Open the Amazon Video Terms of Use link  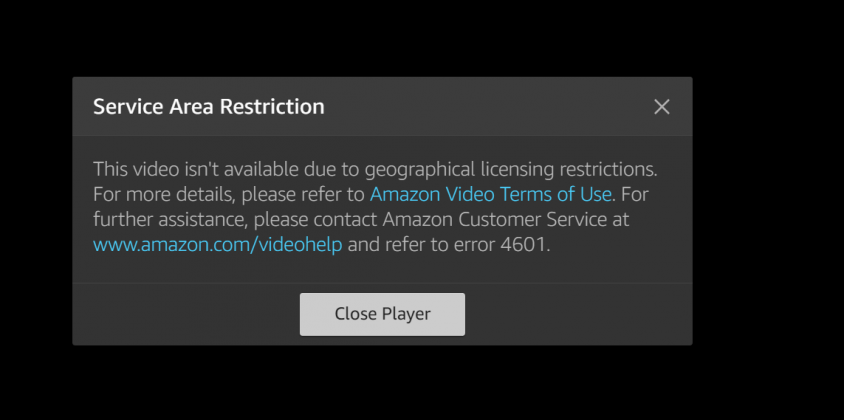point(490,194)
